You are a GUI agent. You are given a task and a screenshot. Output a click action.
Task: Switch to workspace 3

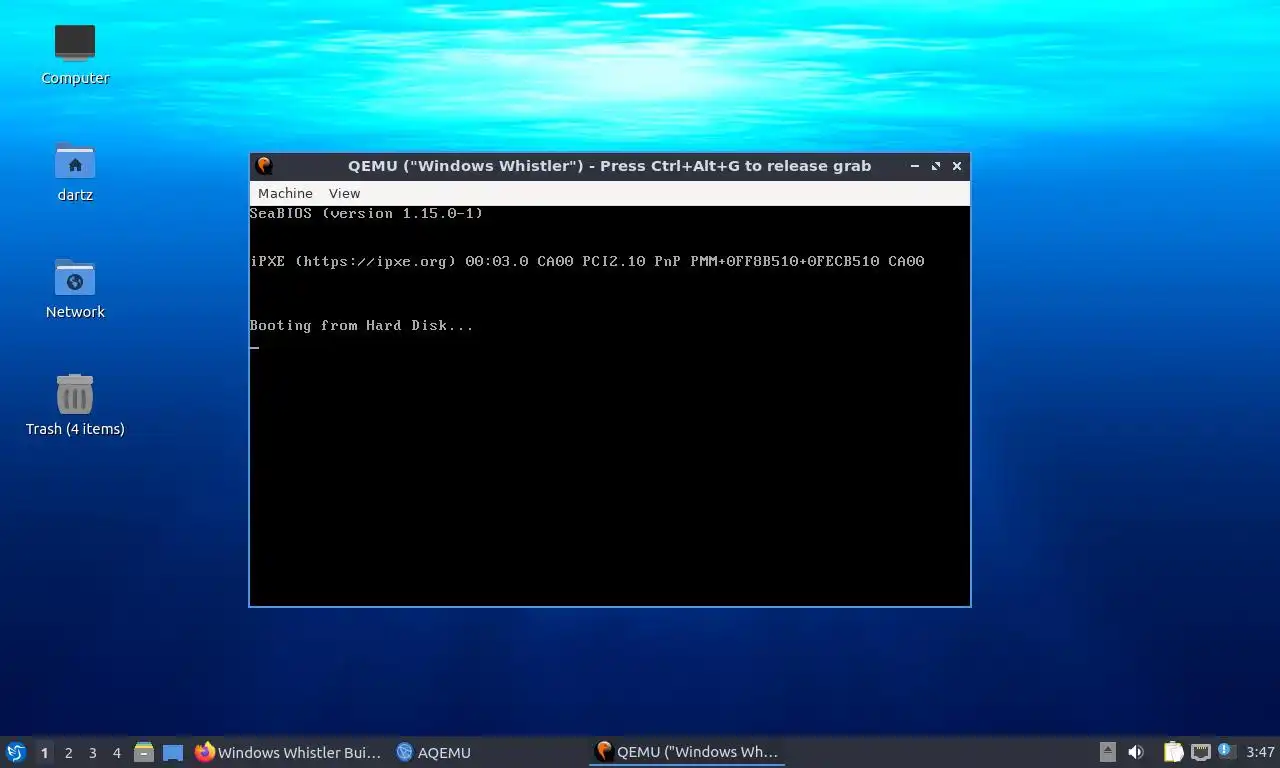[x=92, y=752]
